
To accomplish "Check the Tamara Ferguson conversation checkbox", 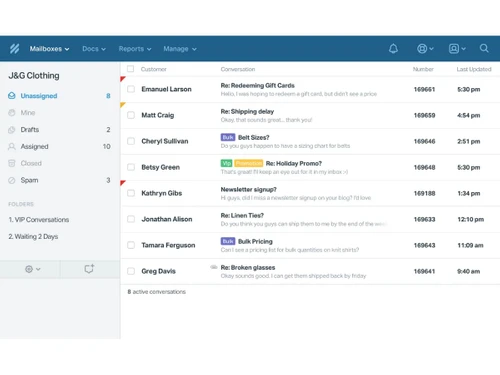I will (x=131, y=245).
